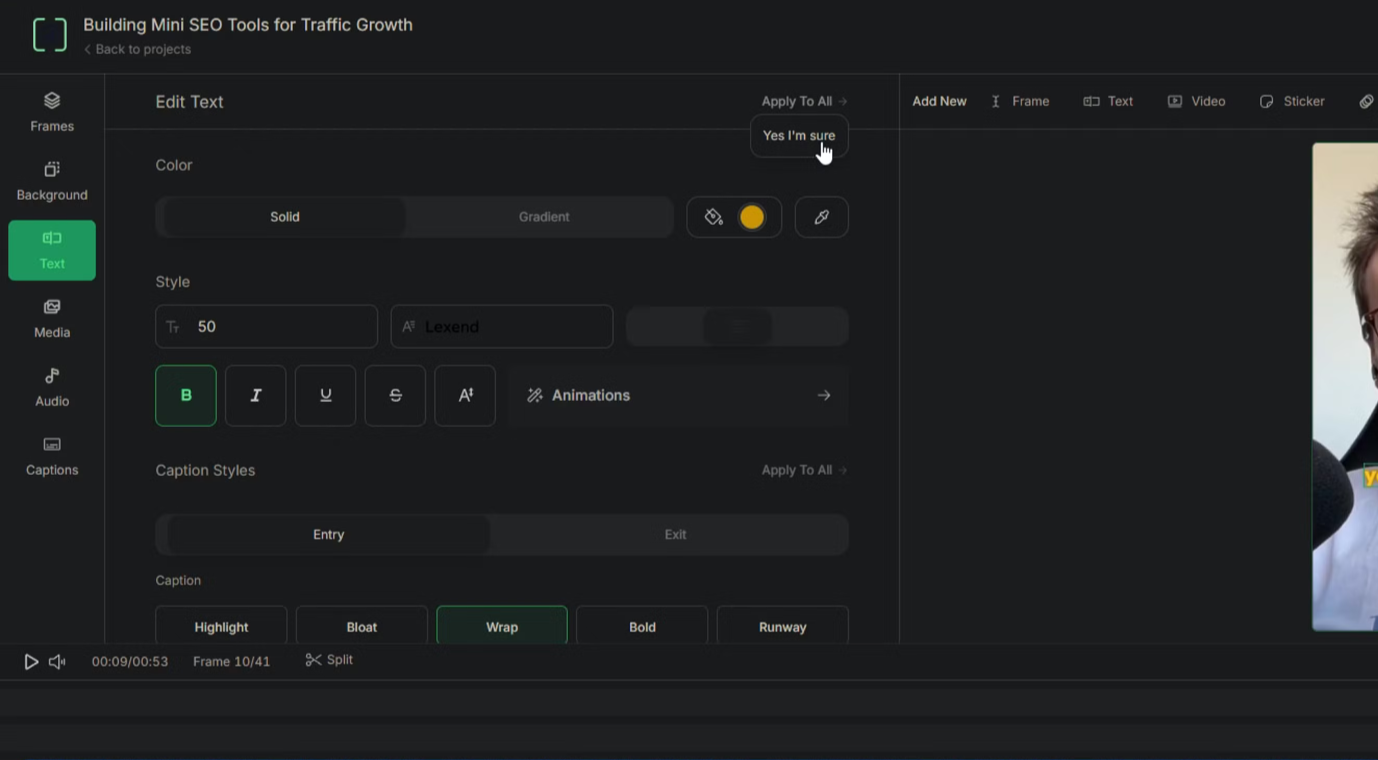
Task: Toggle italic text formatting
Action: click(255, 396)
